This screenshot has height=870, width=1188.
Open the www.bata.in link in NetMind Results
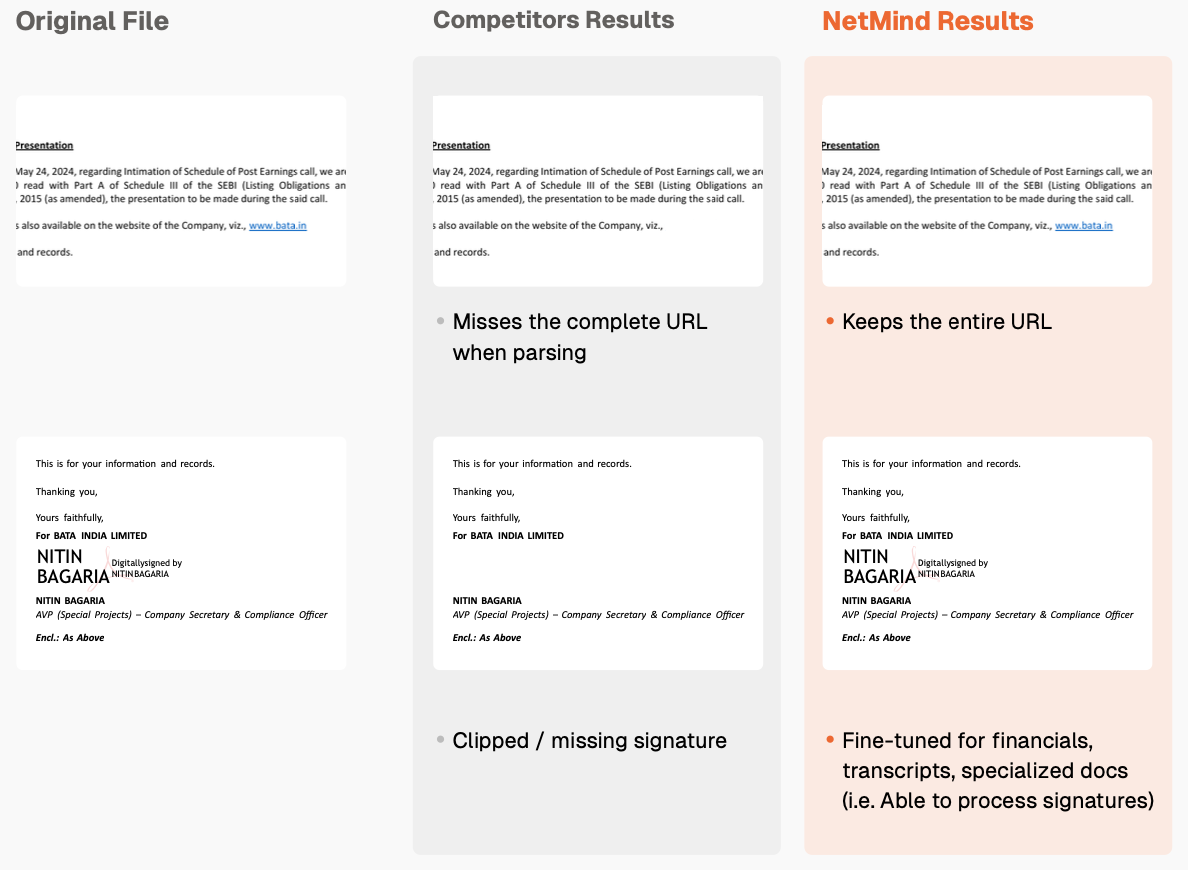(x=1083, y=226)
